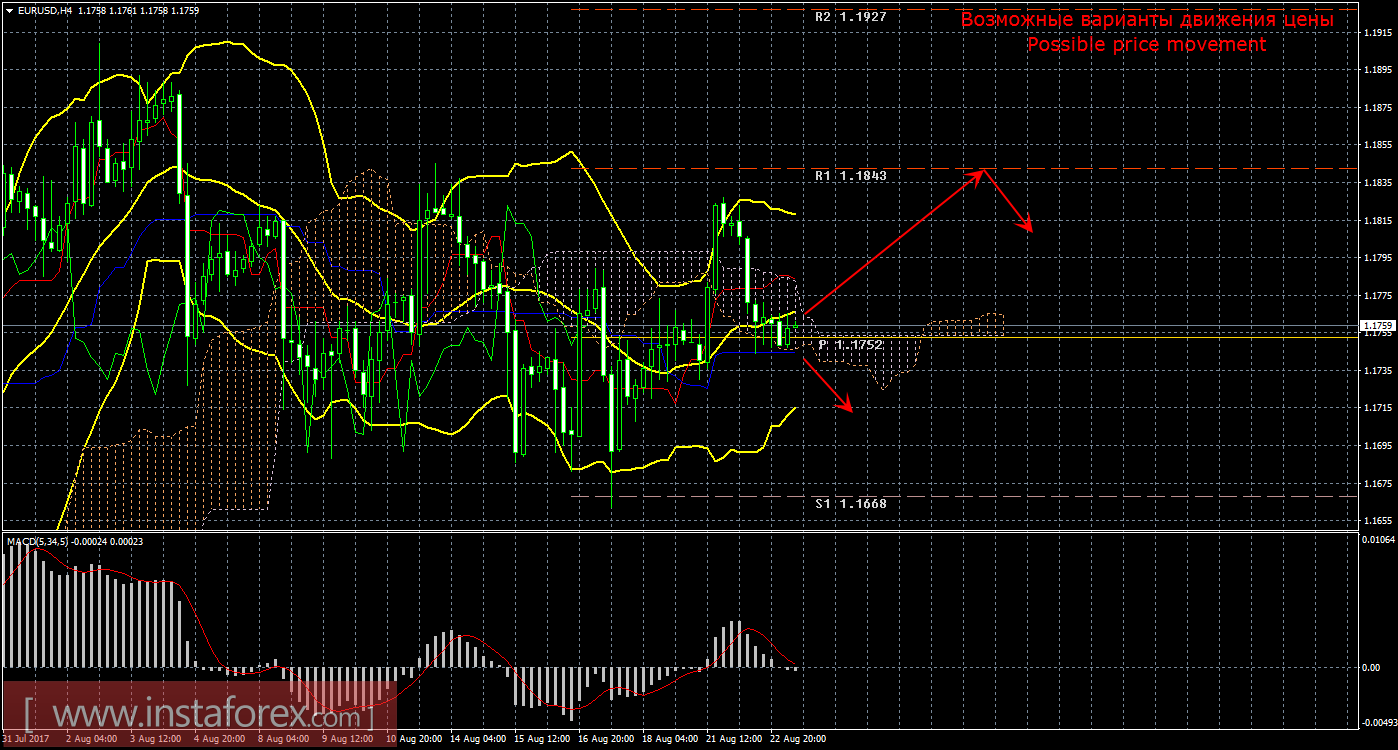Click the 1.1915 price axis value

(1378, 33)
